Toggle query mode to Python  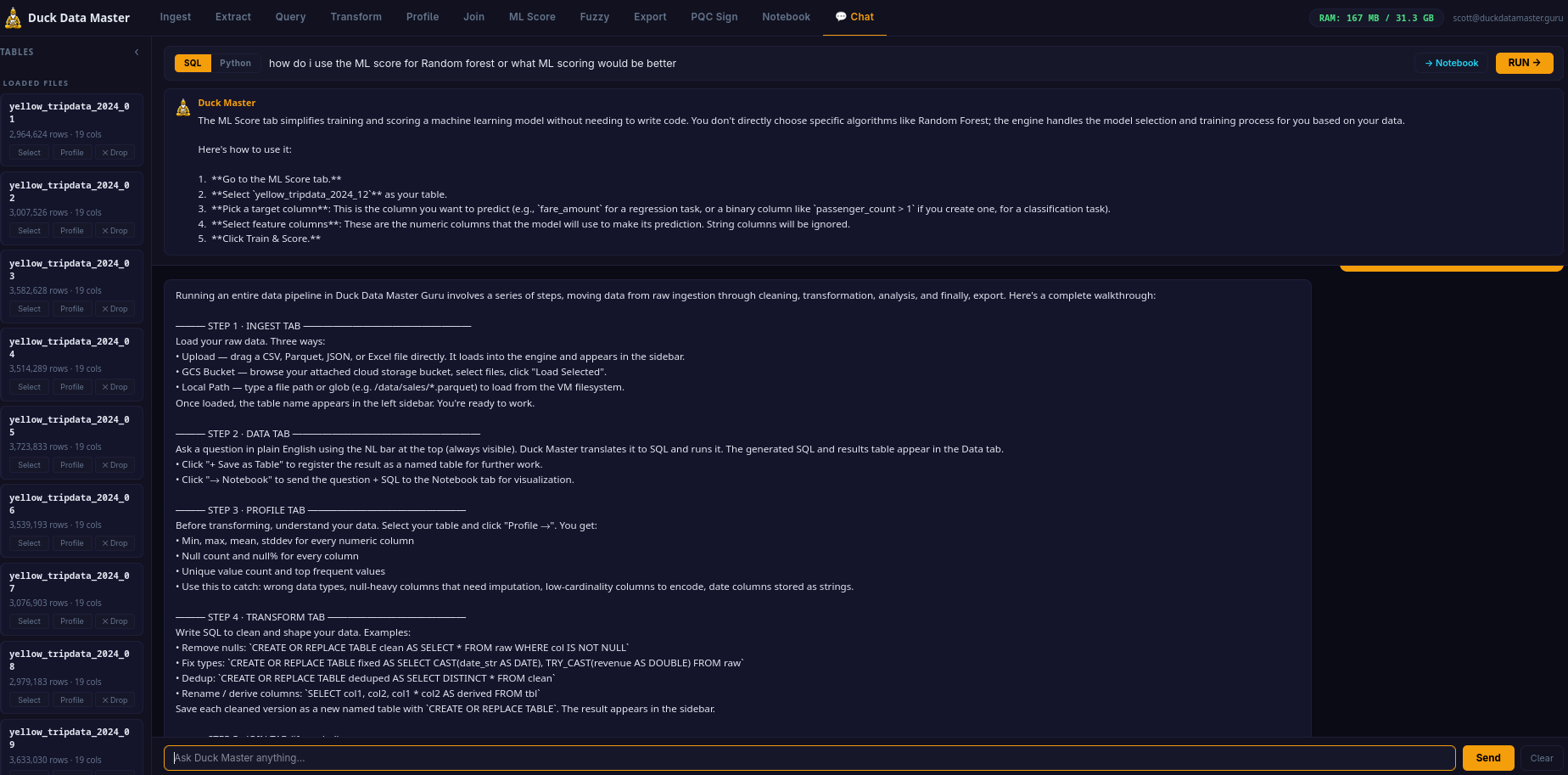pos(235,64)
